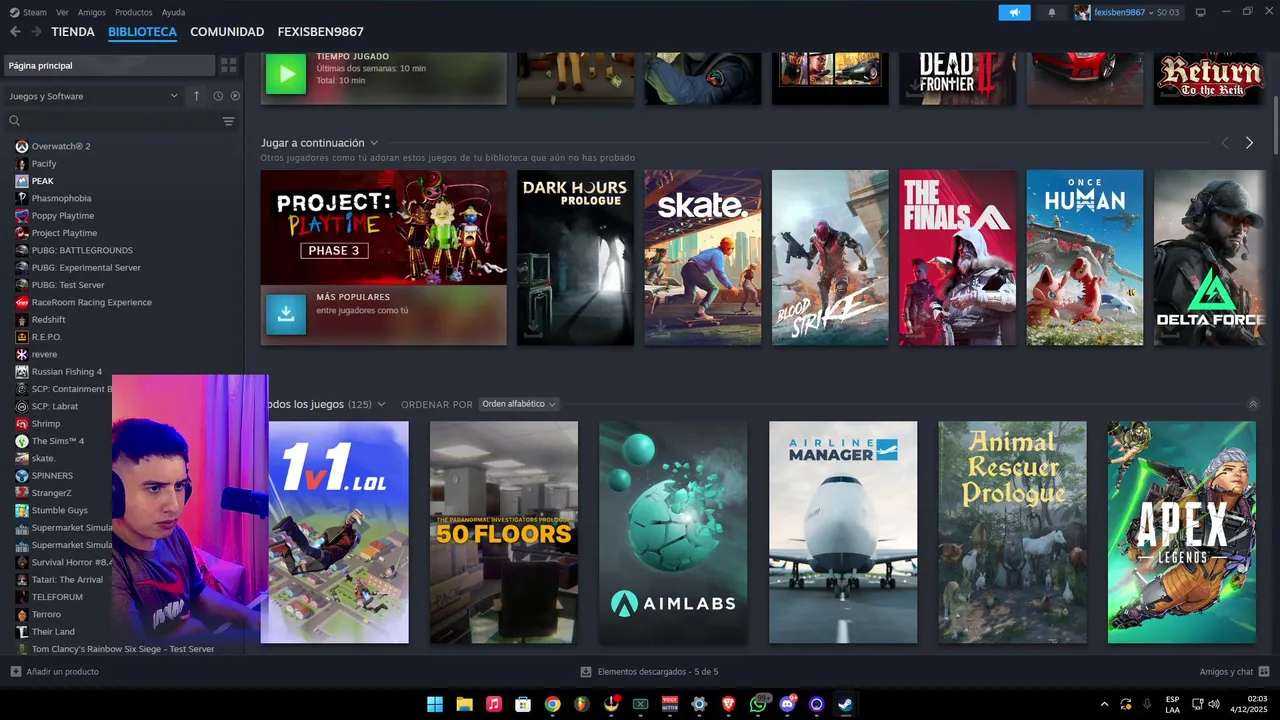Open File Explorer from taskbar

coord(464,704)
